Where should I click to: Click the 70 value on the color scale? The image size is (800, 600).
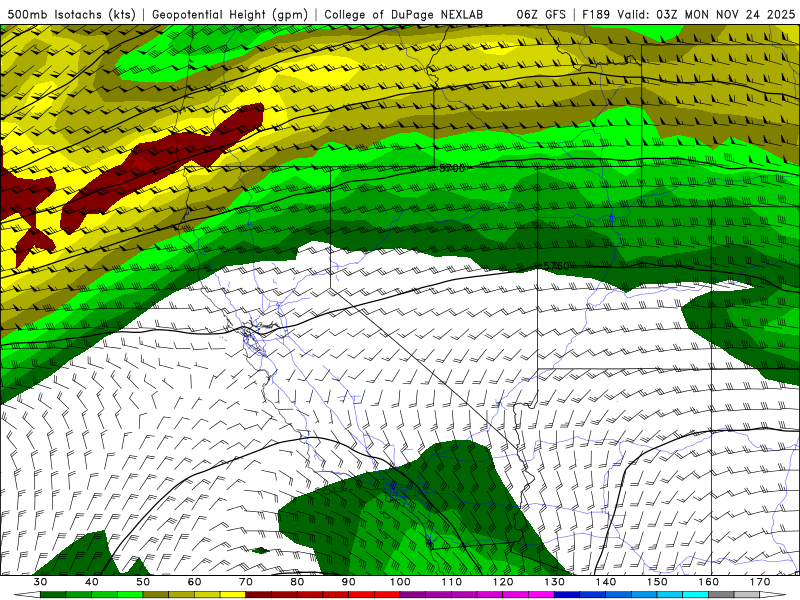246,582
